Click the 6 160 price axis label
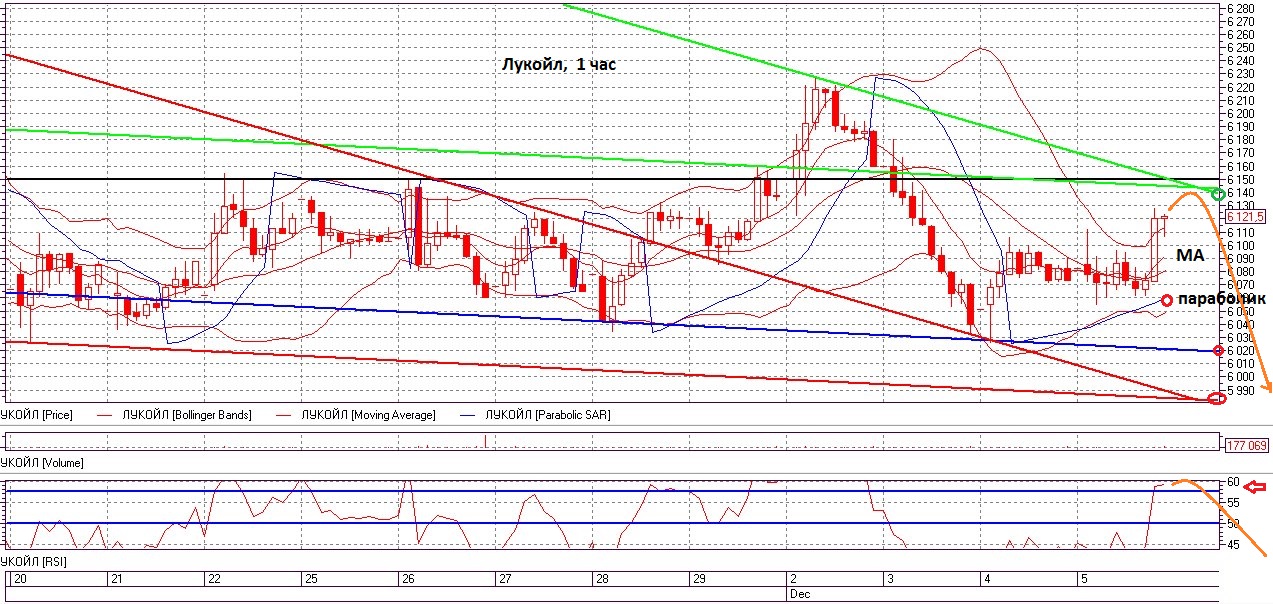The height and width of the screenshot is (604, 1273). [x=1242, y=166]
